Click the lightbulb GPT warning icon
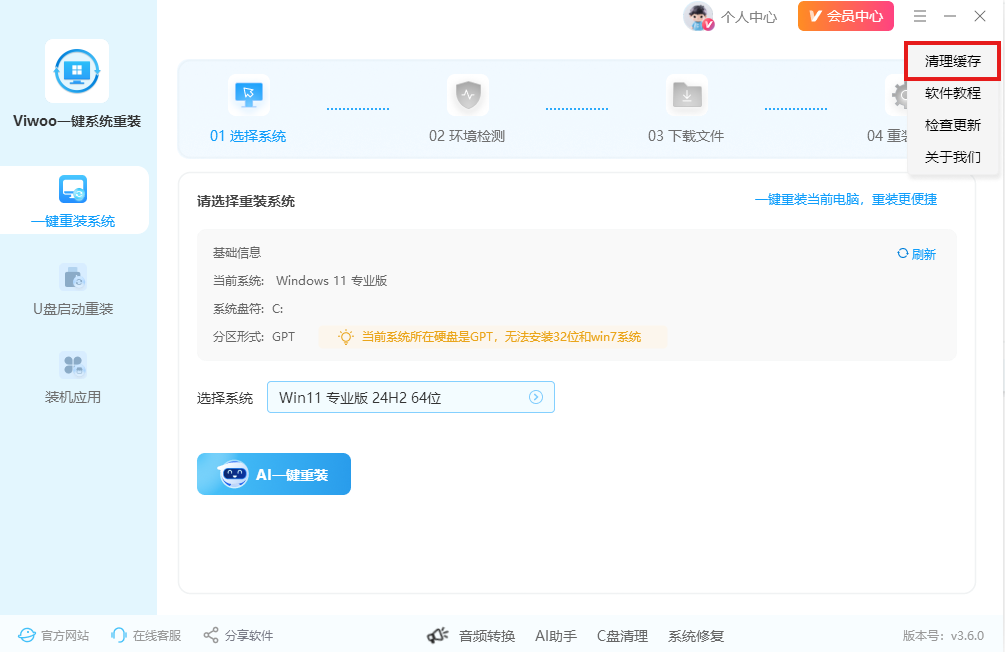1005x652 pixels. coord(345,337)
